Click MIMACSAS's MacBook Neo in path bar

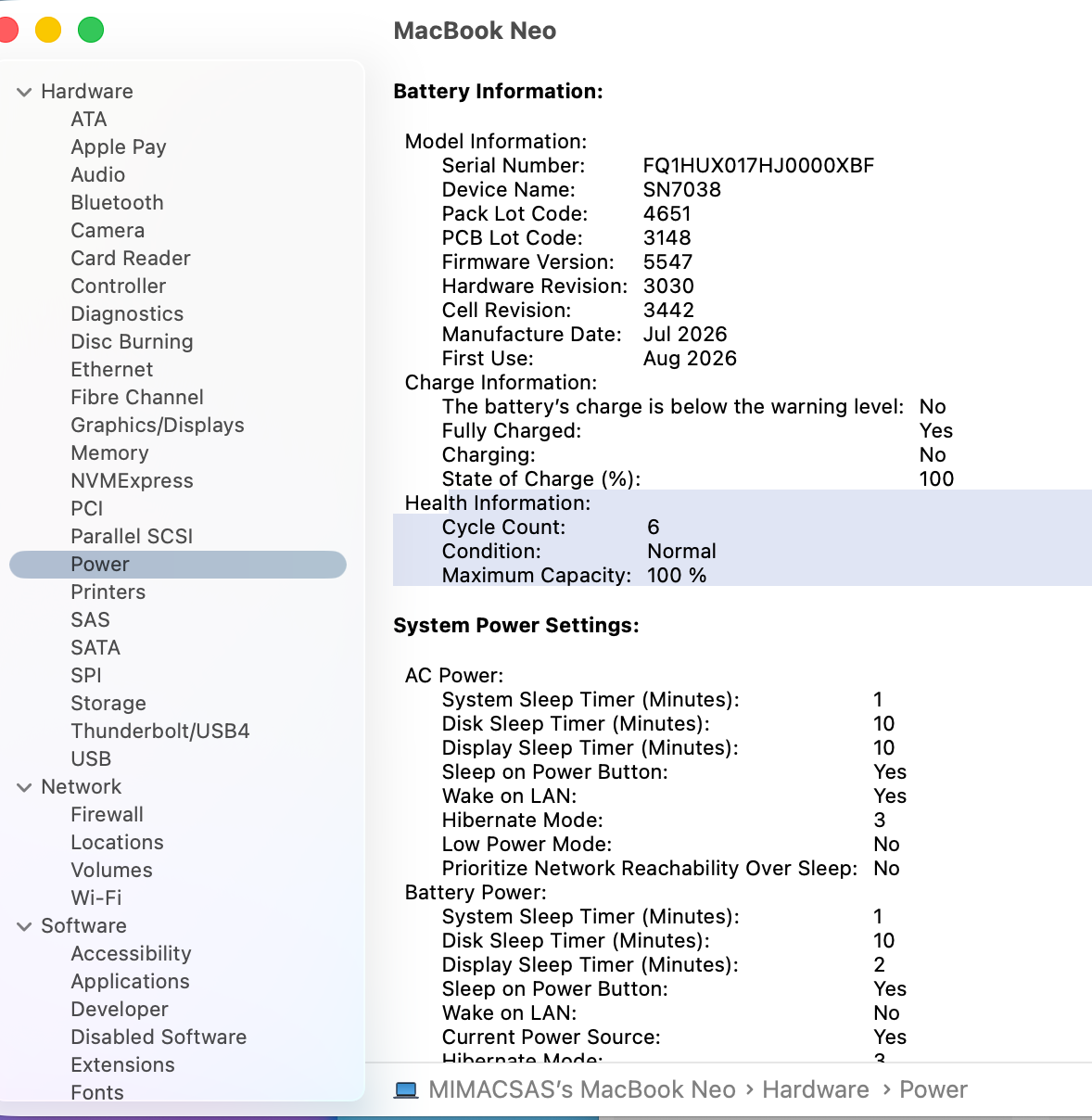582,1090
